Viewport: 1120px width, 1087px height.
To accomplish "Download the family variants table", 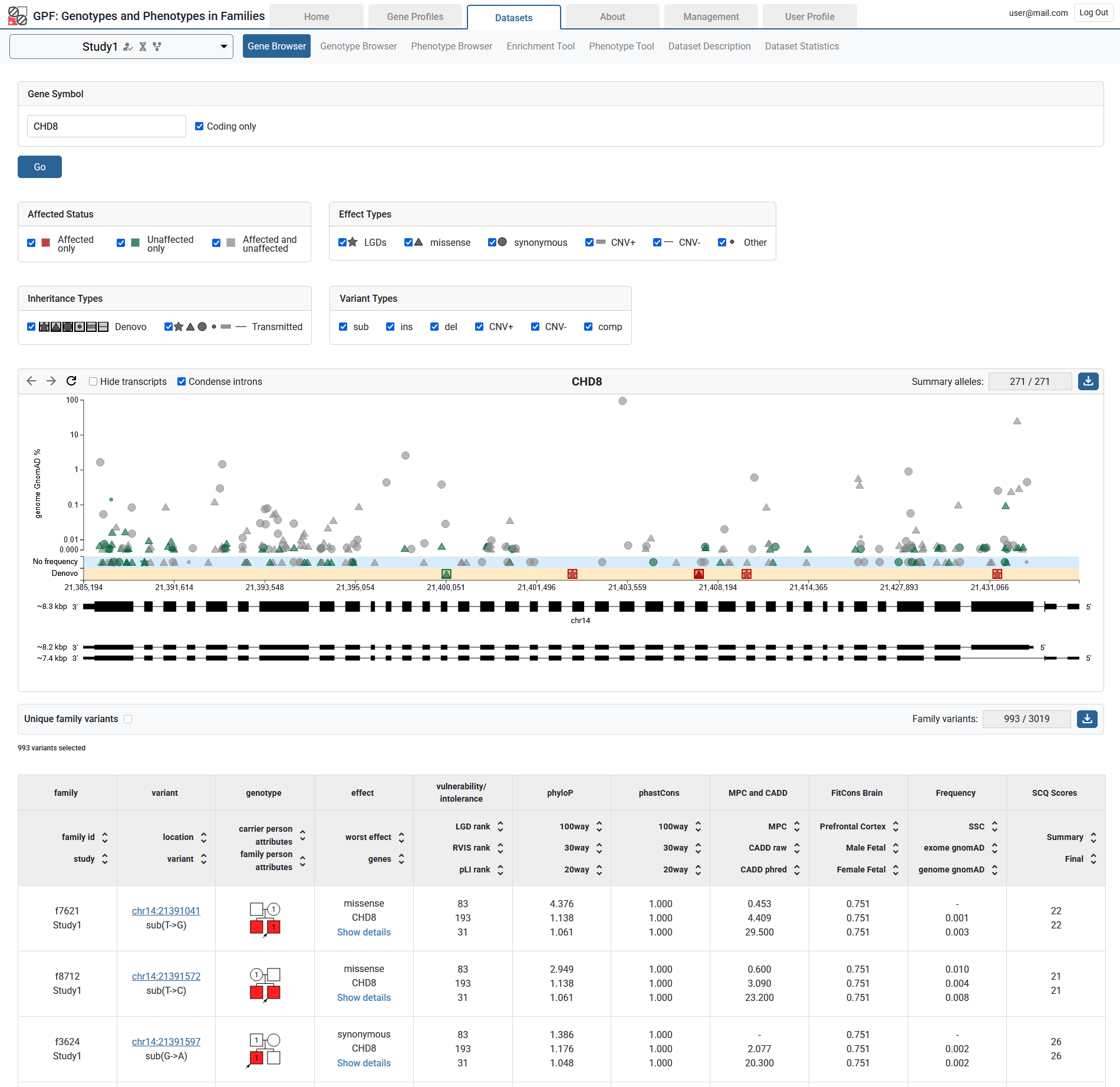I will pos(1088,719).
